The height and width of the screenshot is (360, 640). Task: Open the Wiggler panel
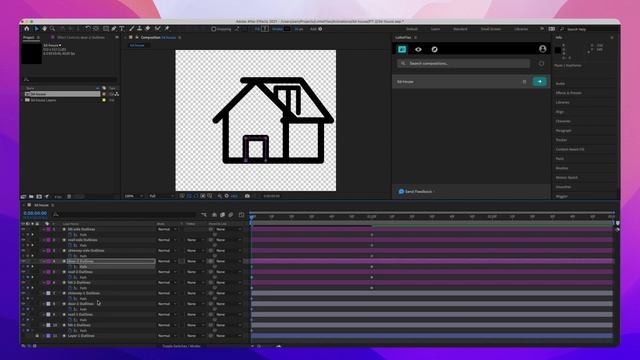[x=562, y=196]
